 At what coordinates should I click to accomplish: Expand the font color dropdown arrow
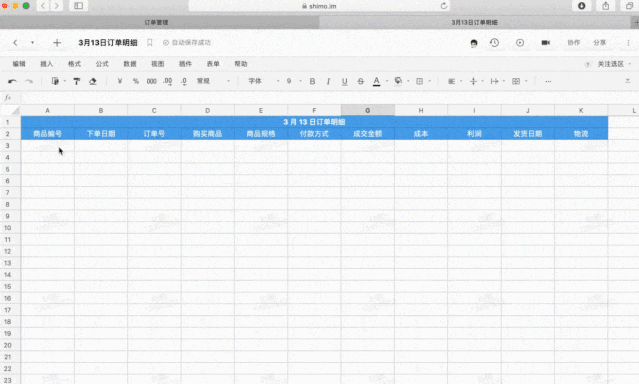coord(387,81)
